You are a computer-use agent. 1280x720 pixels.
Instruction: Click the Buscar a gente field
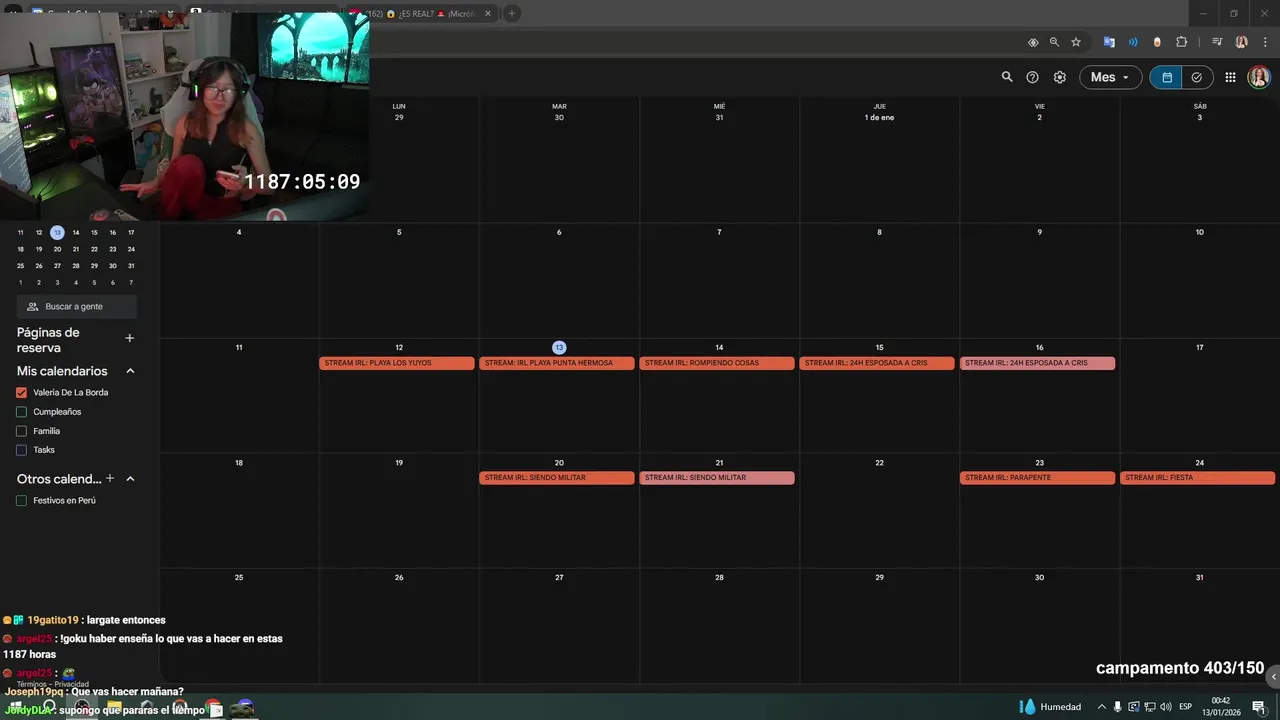[77, 306]
